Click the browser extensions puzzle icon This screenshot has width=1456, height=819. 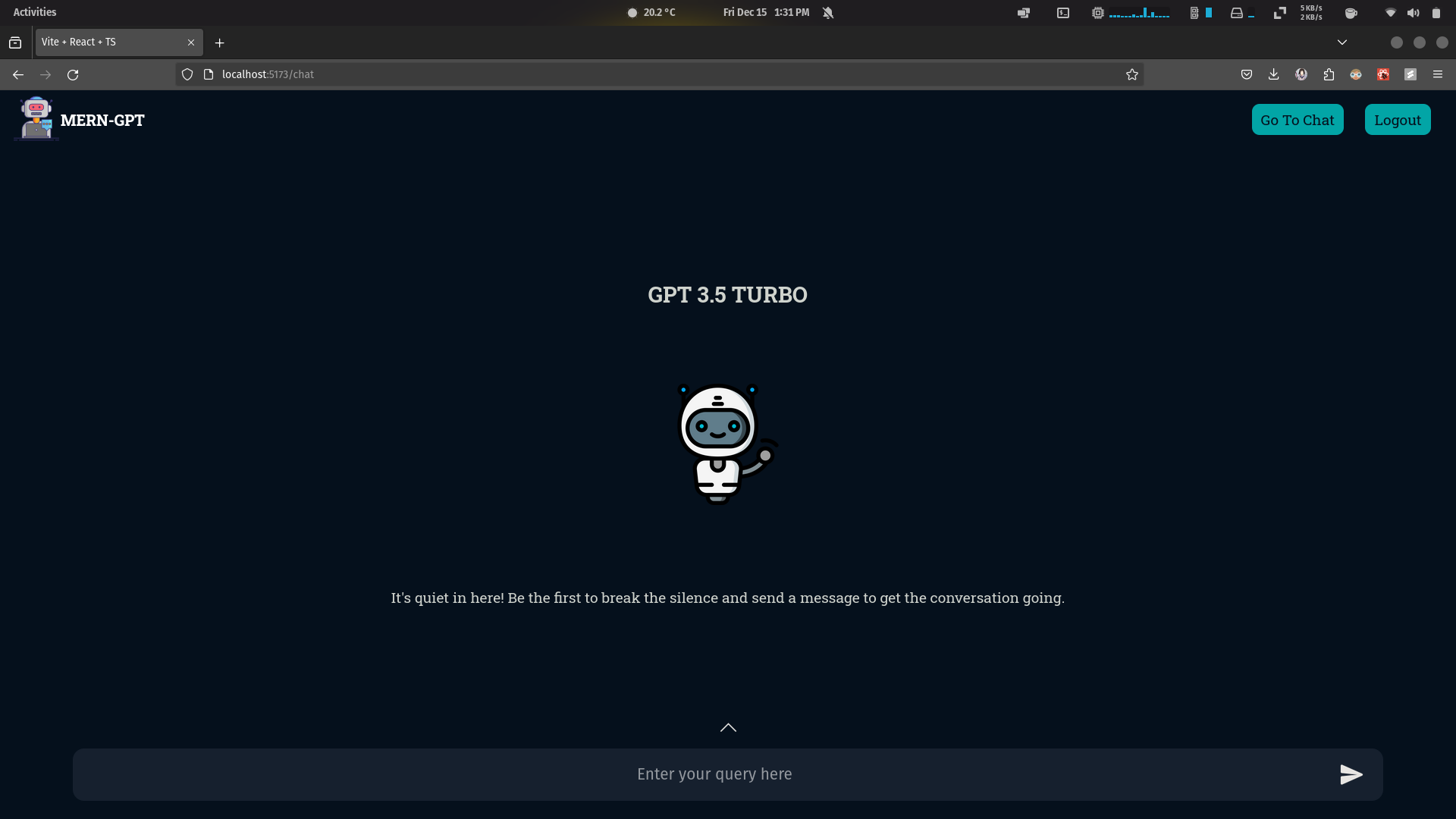[1329, 74]
